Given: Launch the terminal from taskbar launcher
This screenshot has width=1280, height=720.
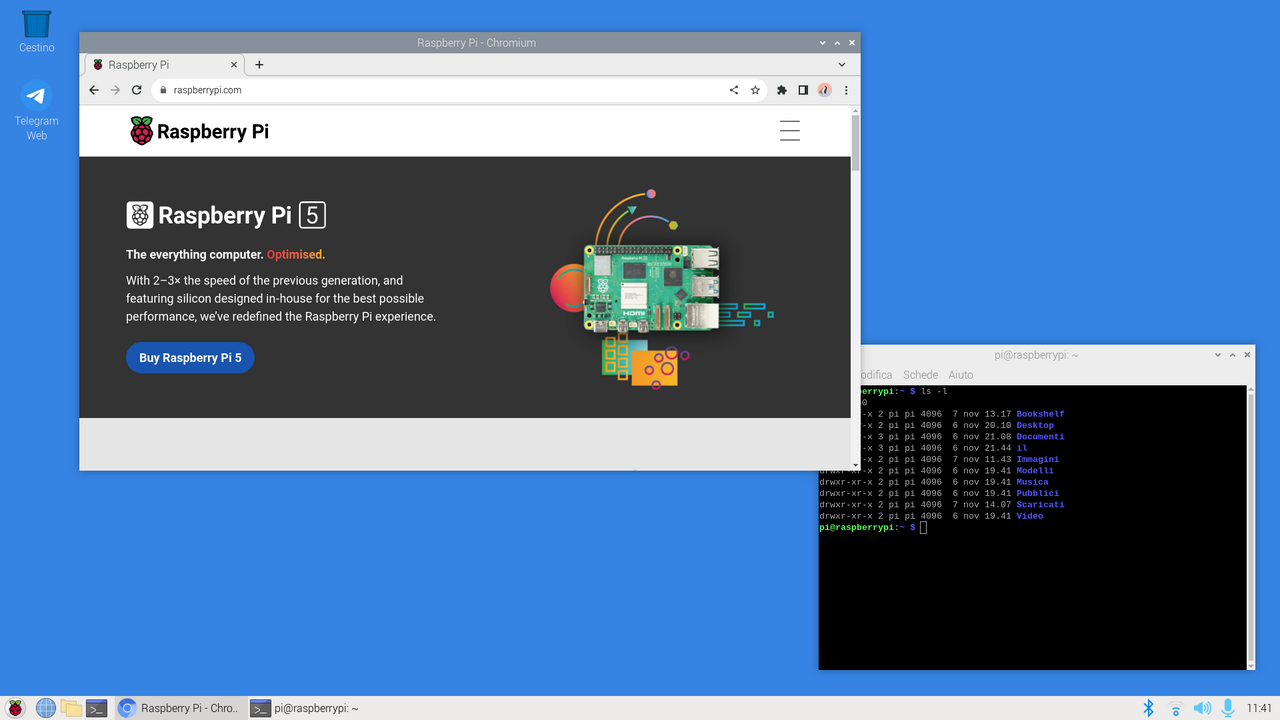Looking at the screenshot, I should click(96, 708).
